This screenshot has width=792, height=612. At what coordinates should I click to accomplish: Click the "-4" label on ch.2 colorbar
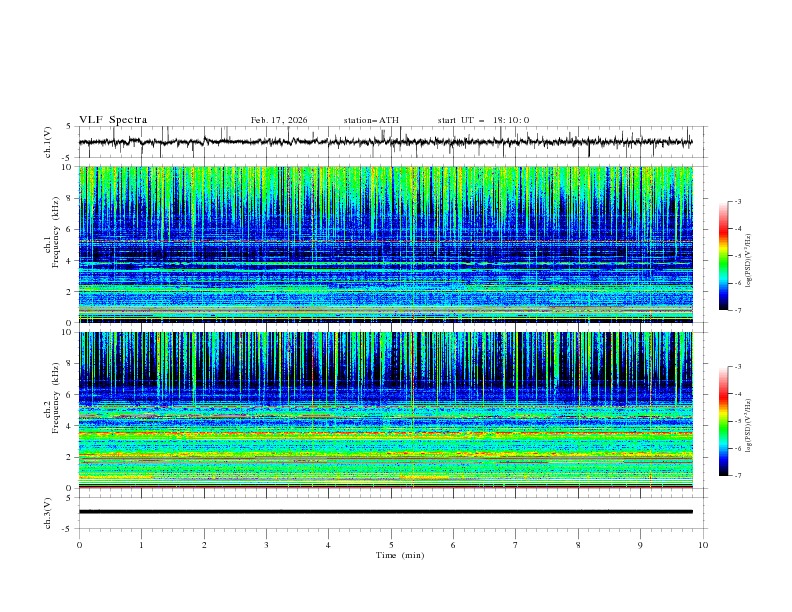(738, 394)
